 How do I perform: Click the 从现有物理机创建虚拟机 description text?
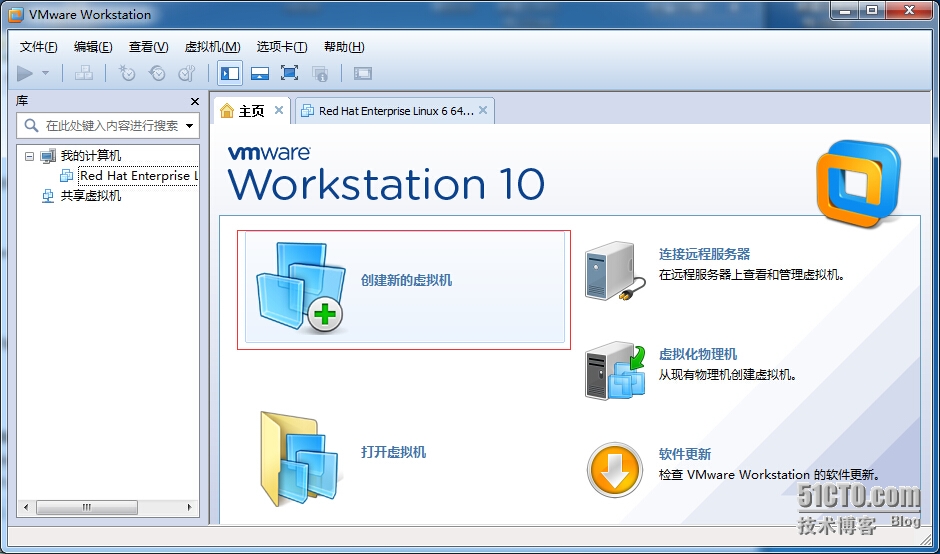[728, 376]
